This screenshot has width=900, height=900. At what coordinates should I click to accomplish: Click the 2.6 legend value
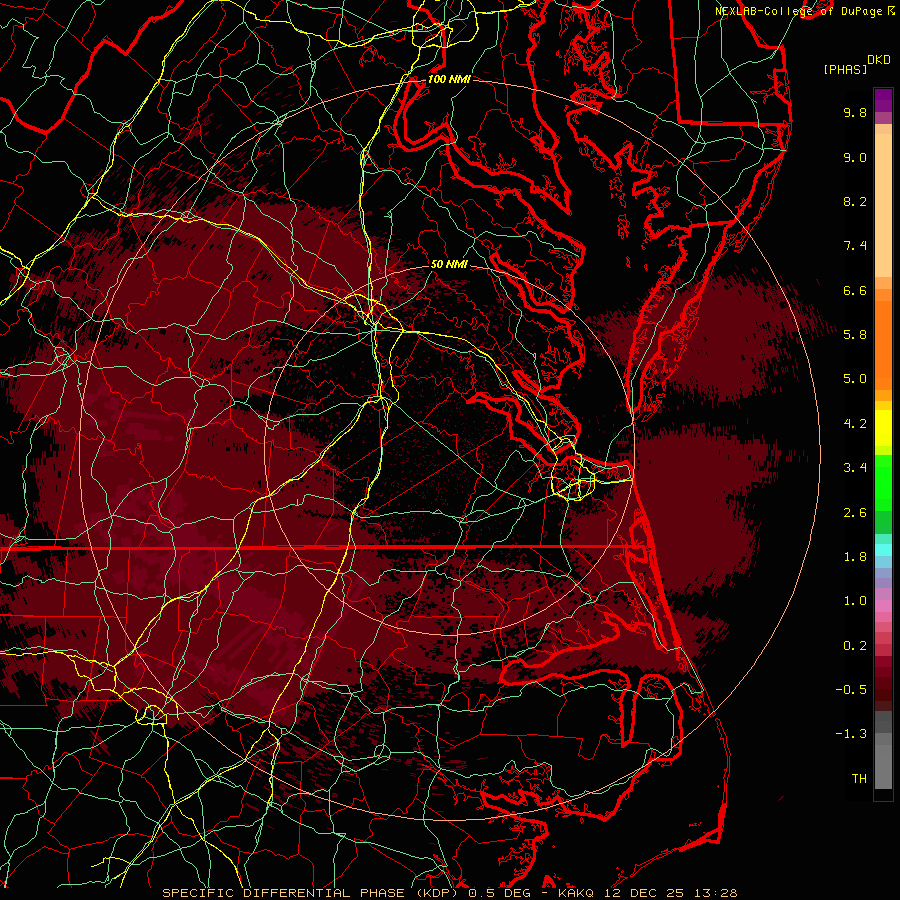pyautogui.click(x=855, y=513)
